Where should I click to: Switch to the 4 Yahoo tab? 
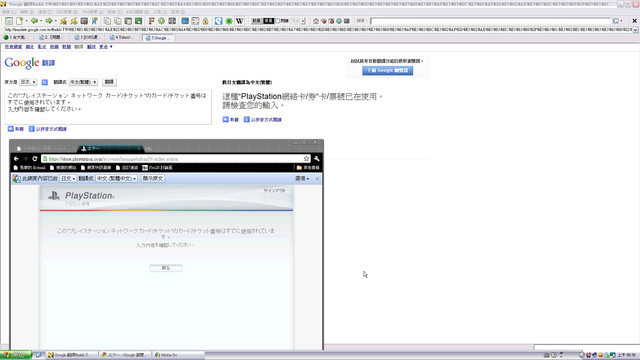tap(122, 37)
